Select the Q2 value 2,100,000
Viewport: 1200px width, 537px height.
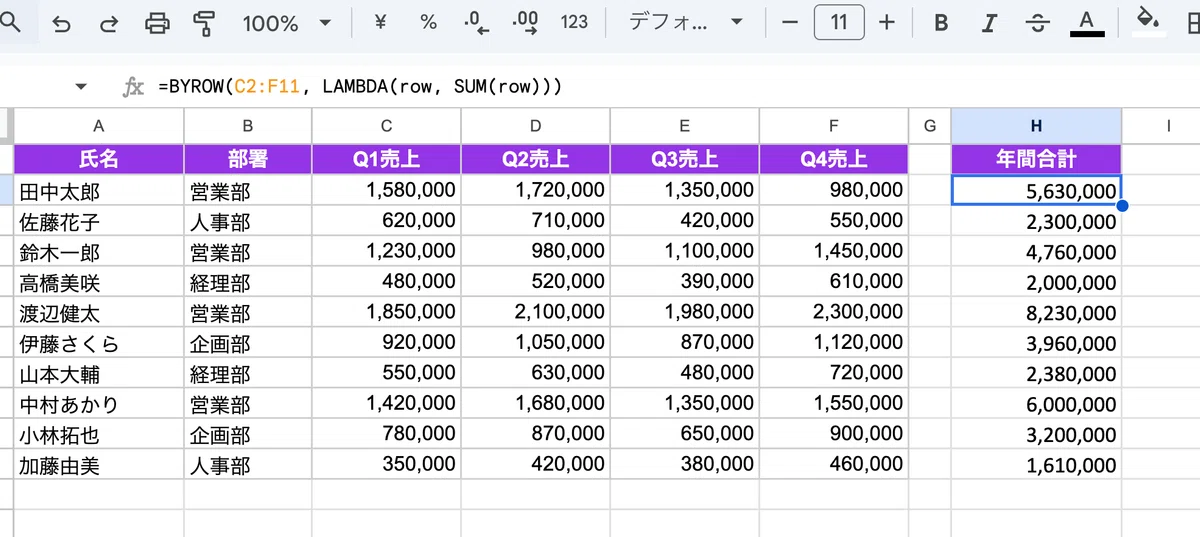[535, 313]
